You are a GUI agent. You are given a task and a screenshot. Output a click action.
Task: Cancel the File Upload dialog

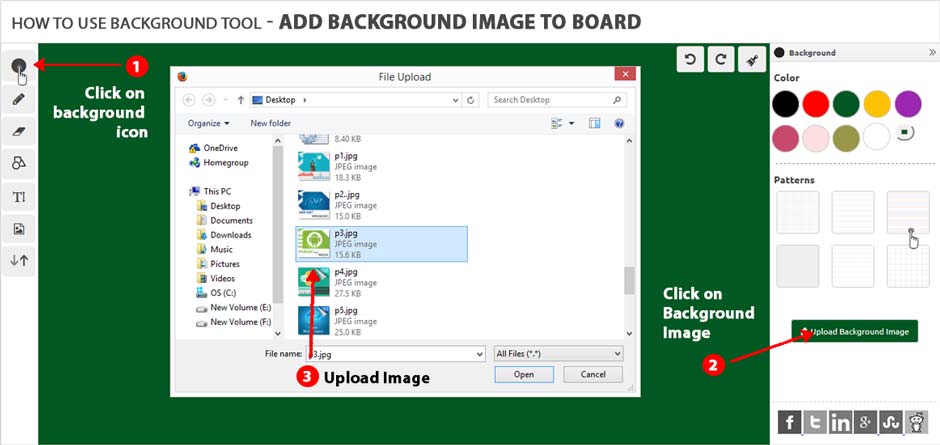coord(593,375)
